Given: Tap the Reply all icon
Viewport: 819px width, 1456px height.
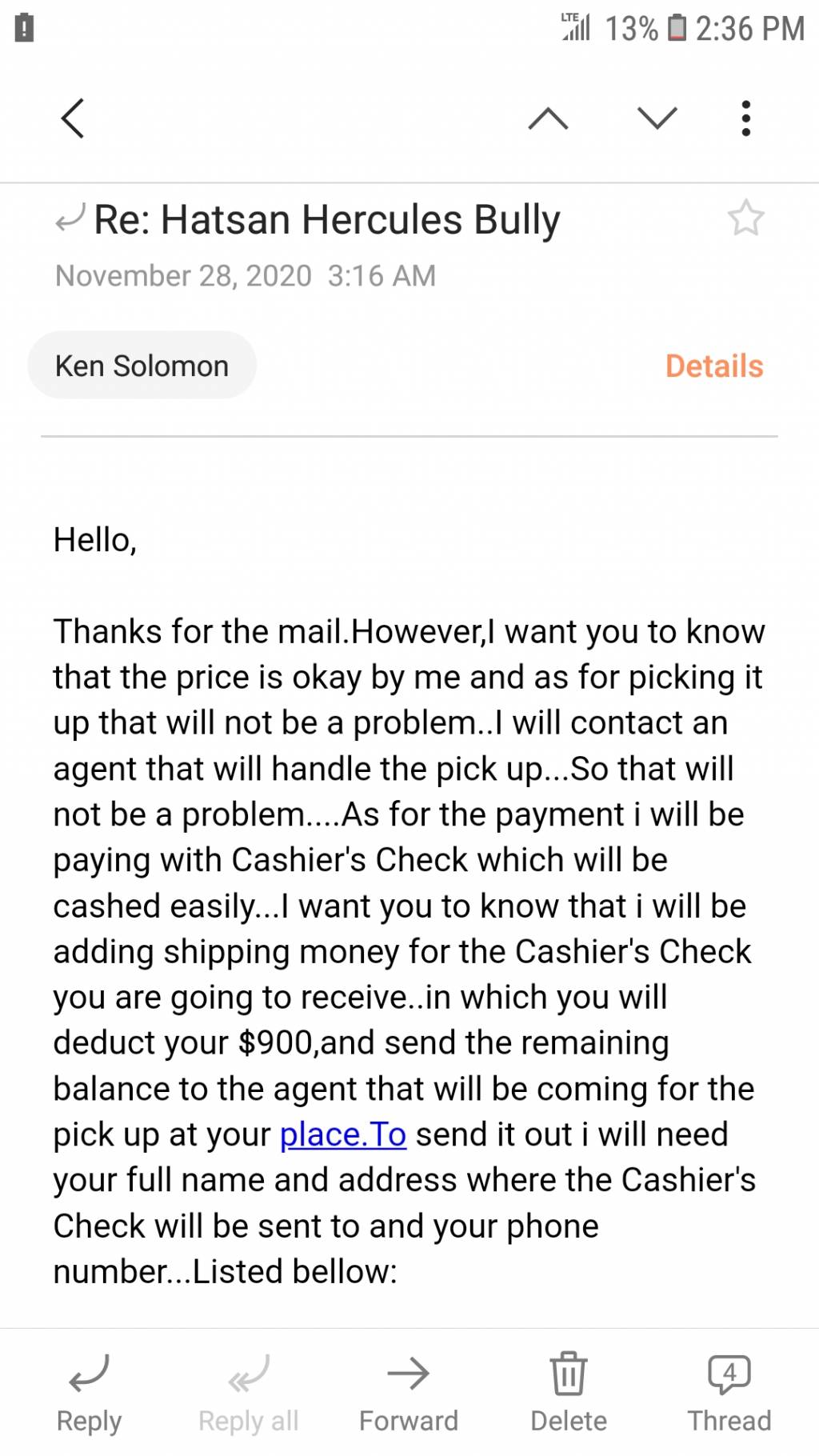Looking at the screenshot, I should [249, 1374].
